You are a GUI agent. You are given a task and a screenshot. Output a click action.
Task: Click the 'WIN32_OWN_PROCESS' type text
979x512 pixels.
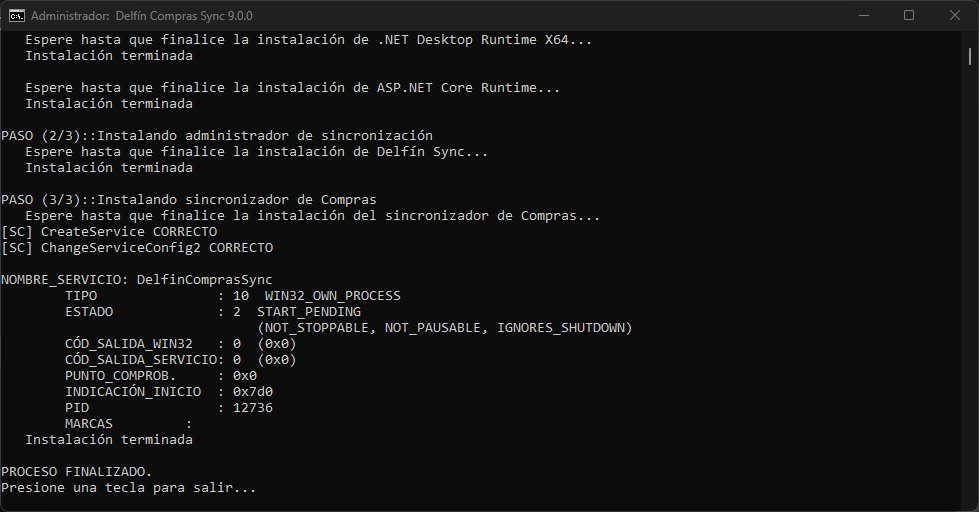coord(332,295)
